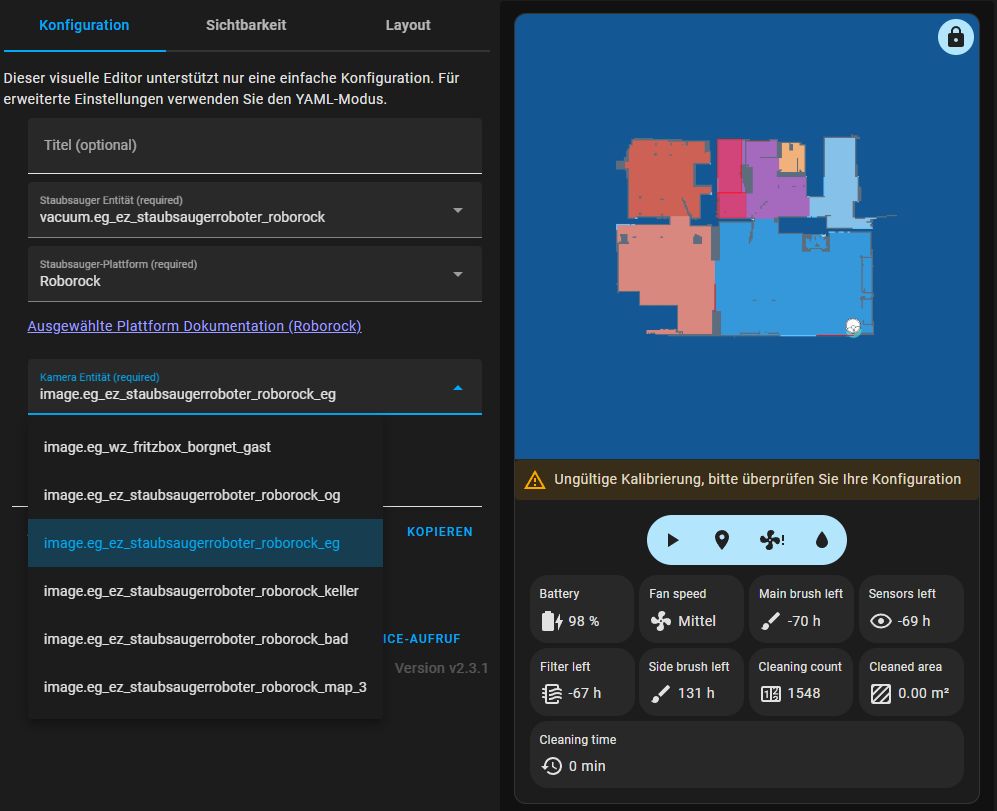This screenshot has width=997, height=811.
Task: Click the Sensors left eye tile
Action: (911, 608)
